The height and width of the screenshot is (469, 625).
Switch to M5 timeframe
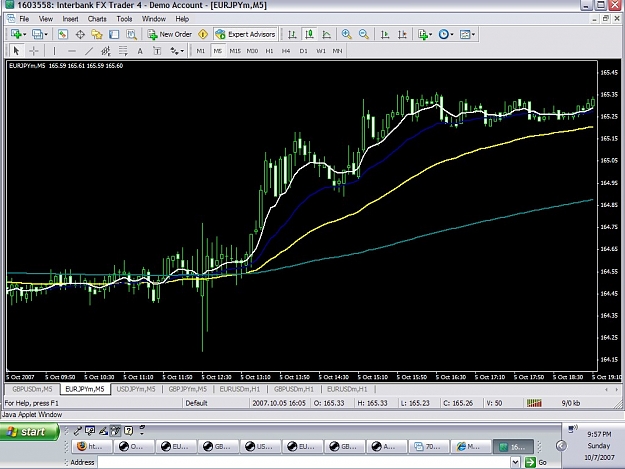(217, 51)
